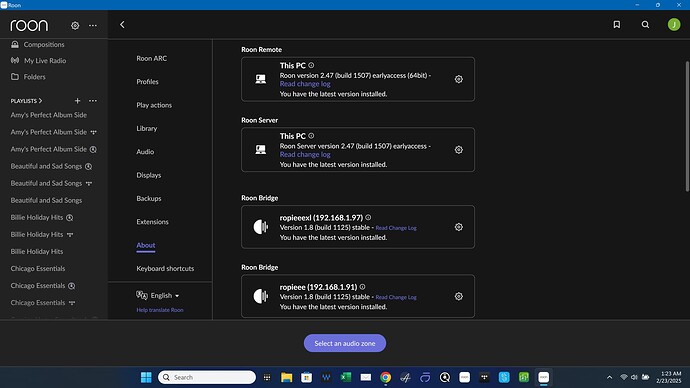Open gear settings for ropieee 192.168.1.91 bridge
This screenshot has width=690, height=388.
[x=459, y=296]
